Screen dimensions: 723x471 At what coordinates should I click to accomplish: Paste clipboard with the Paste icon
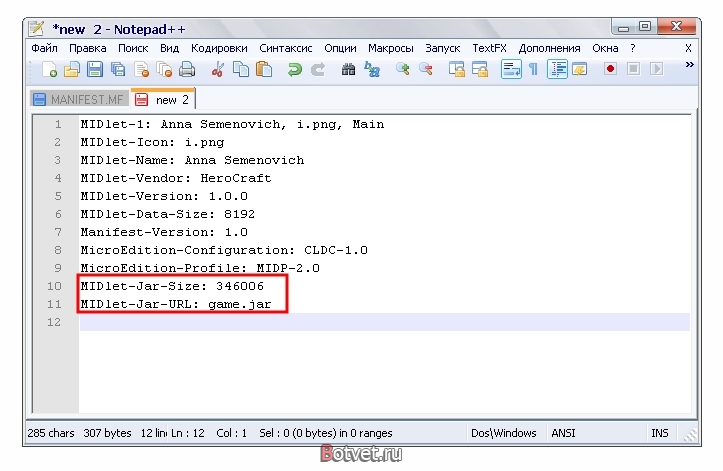click(x=264, y=70)
